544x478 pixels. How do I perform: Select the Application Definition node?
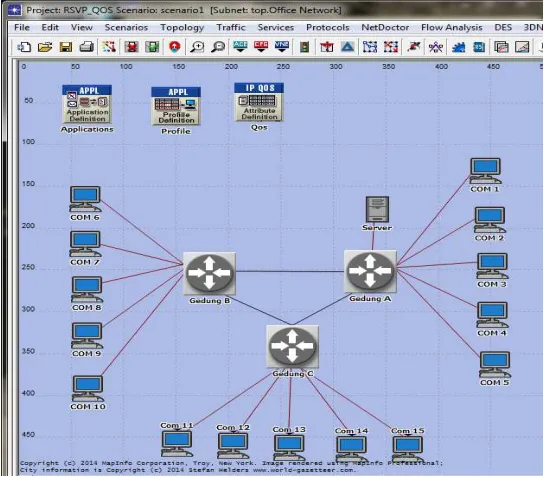[87, 104]
